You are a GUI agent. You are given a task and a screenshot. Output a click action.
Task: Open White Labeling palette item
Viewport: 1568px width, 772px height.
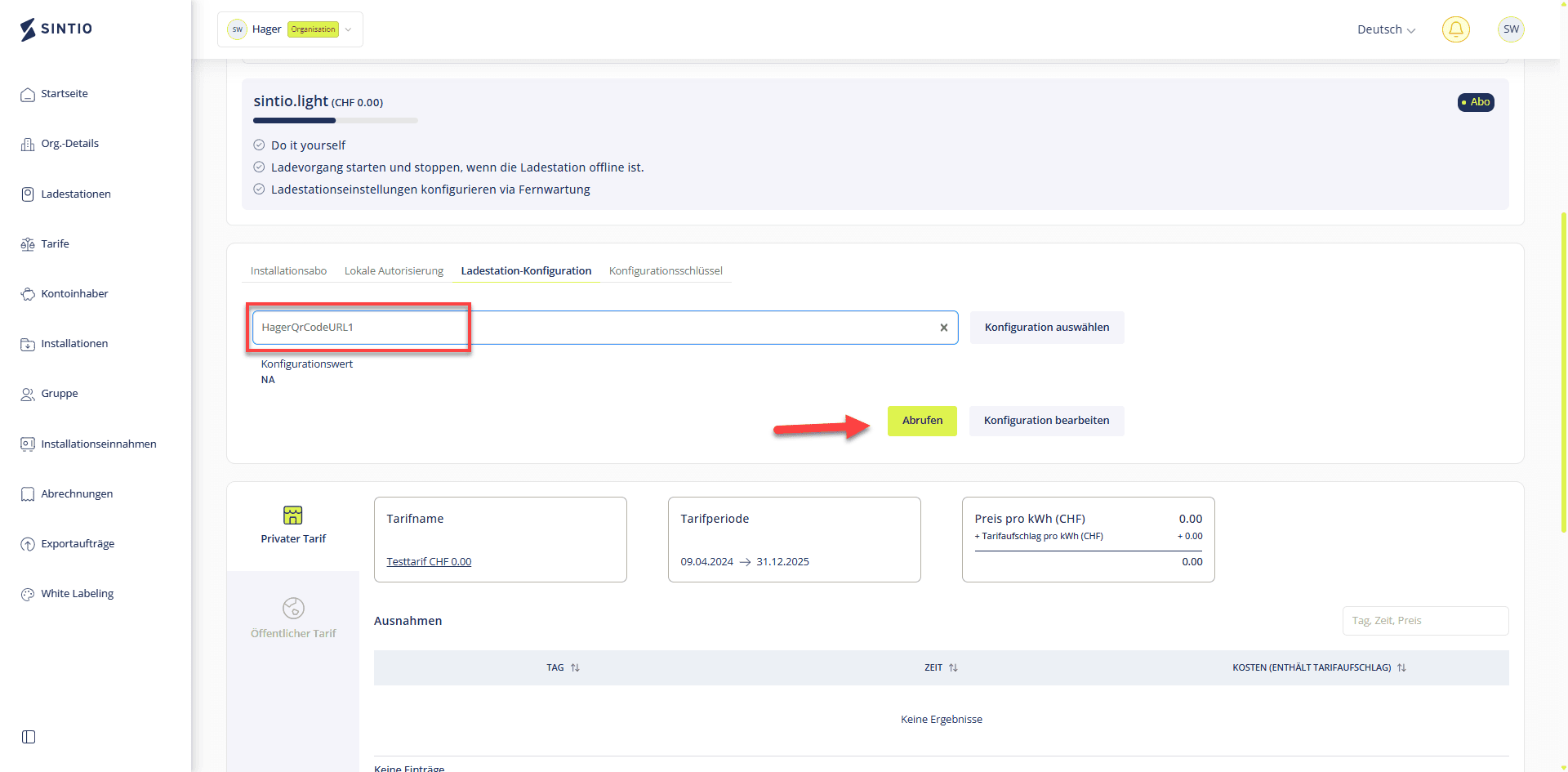(x=77, y=594)
